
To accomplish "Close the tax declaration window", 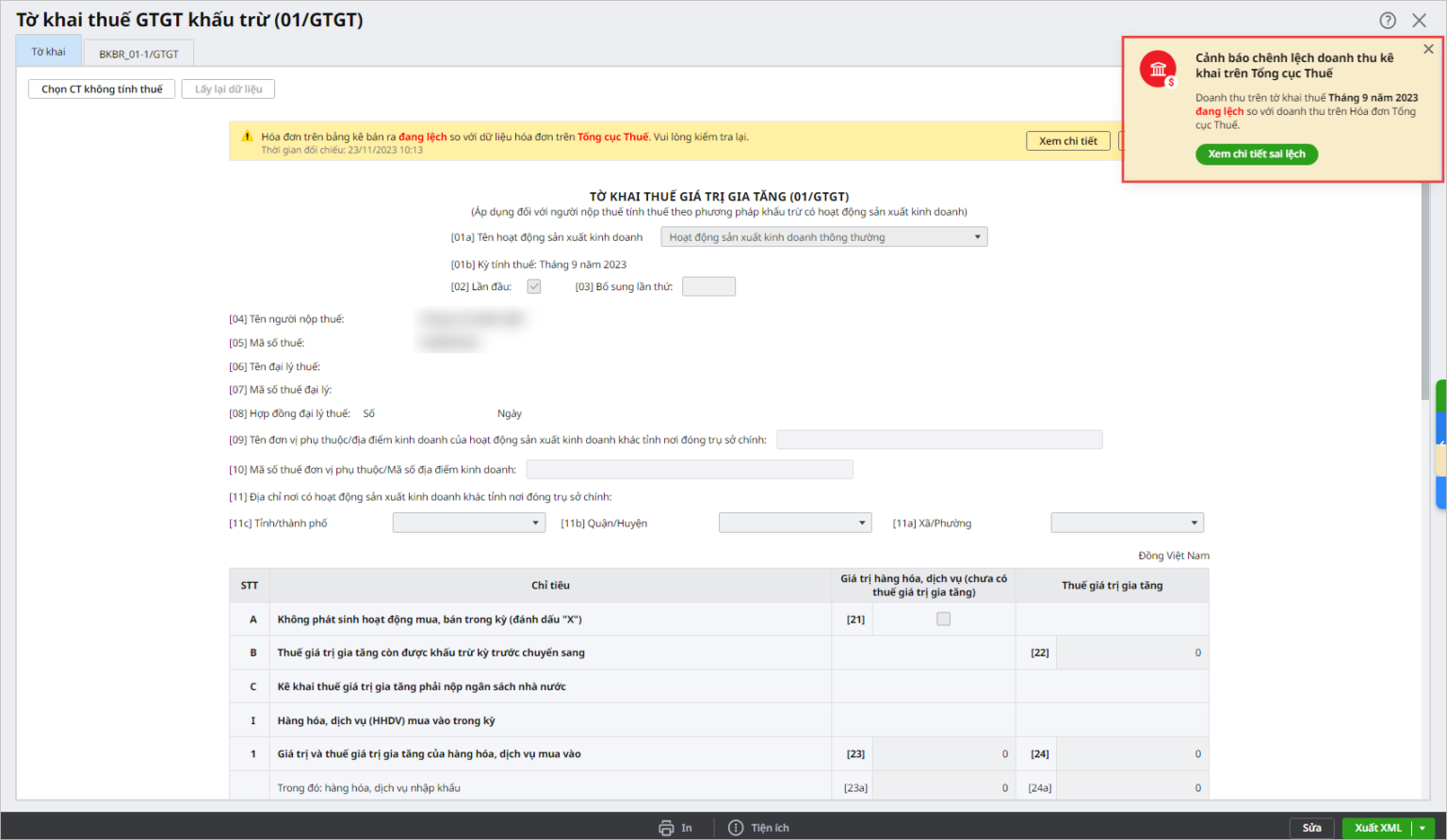I will click(1419, 21).
